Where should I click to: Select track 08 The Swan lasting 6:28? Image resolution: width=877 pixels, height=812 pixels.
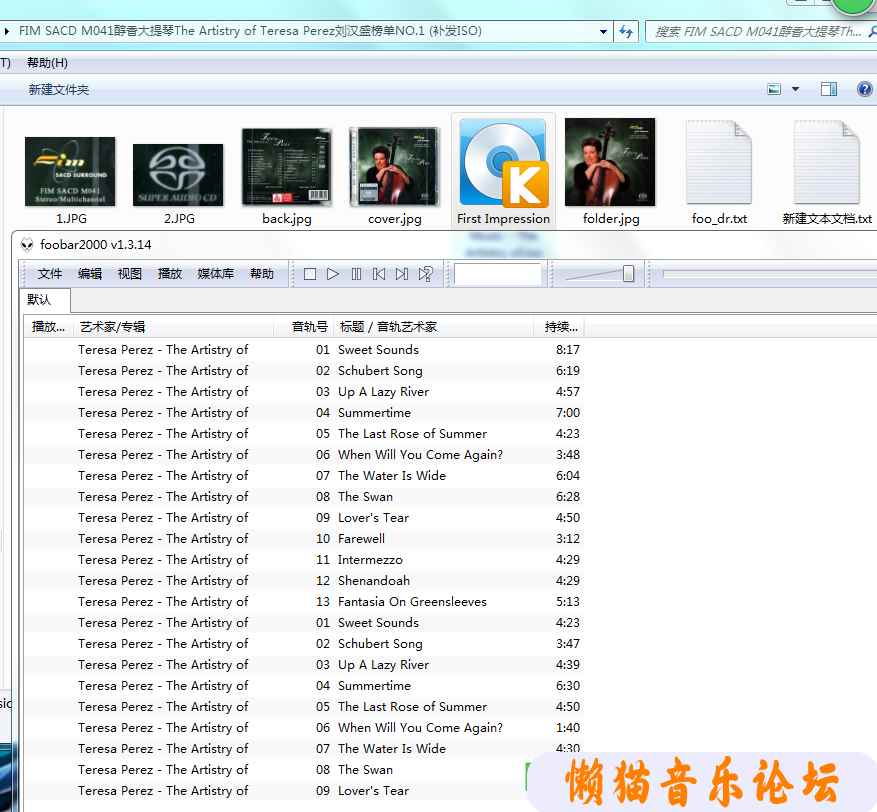[304, 497]
